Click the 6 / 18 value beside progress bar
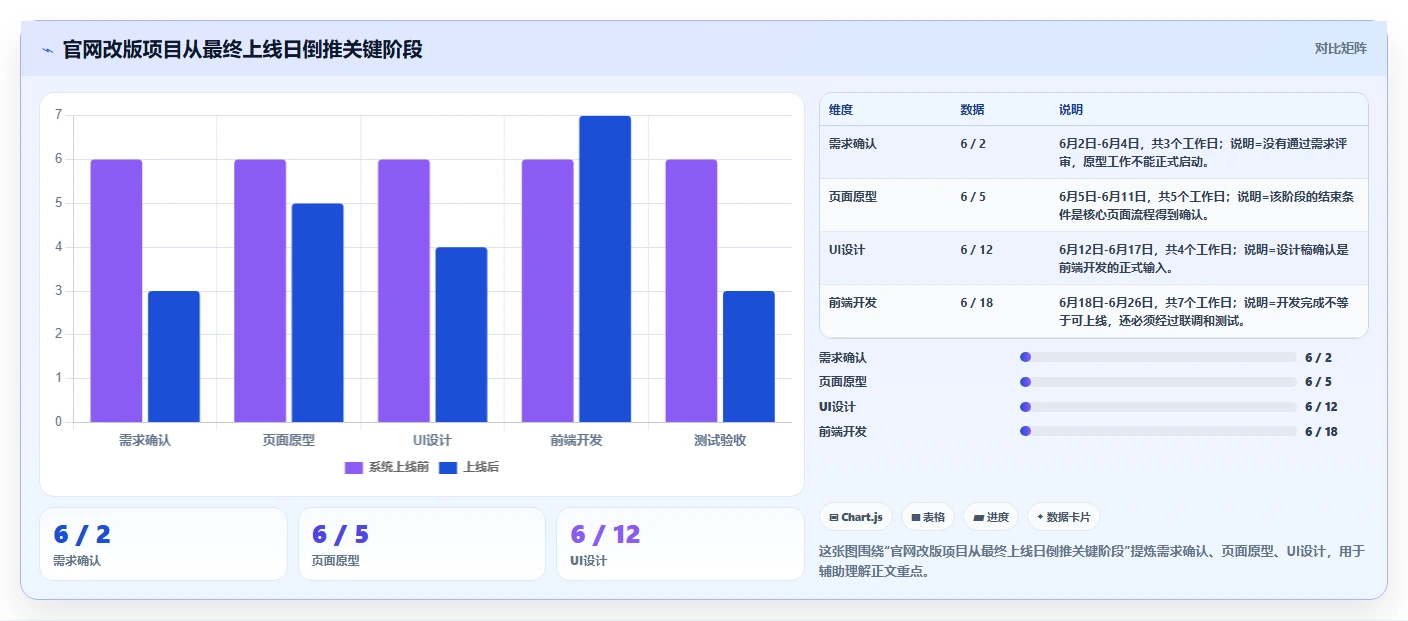 click(x=1321, y=432)
